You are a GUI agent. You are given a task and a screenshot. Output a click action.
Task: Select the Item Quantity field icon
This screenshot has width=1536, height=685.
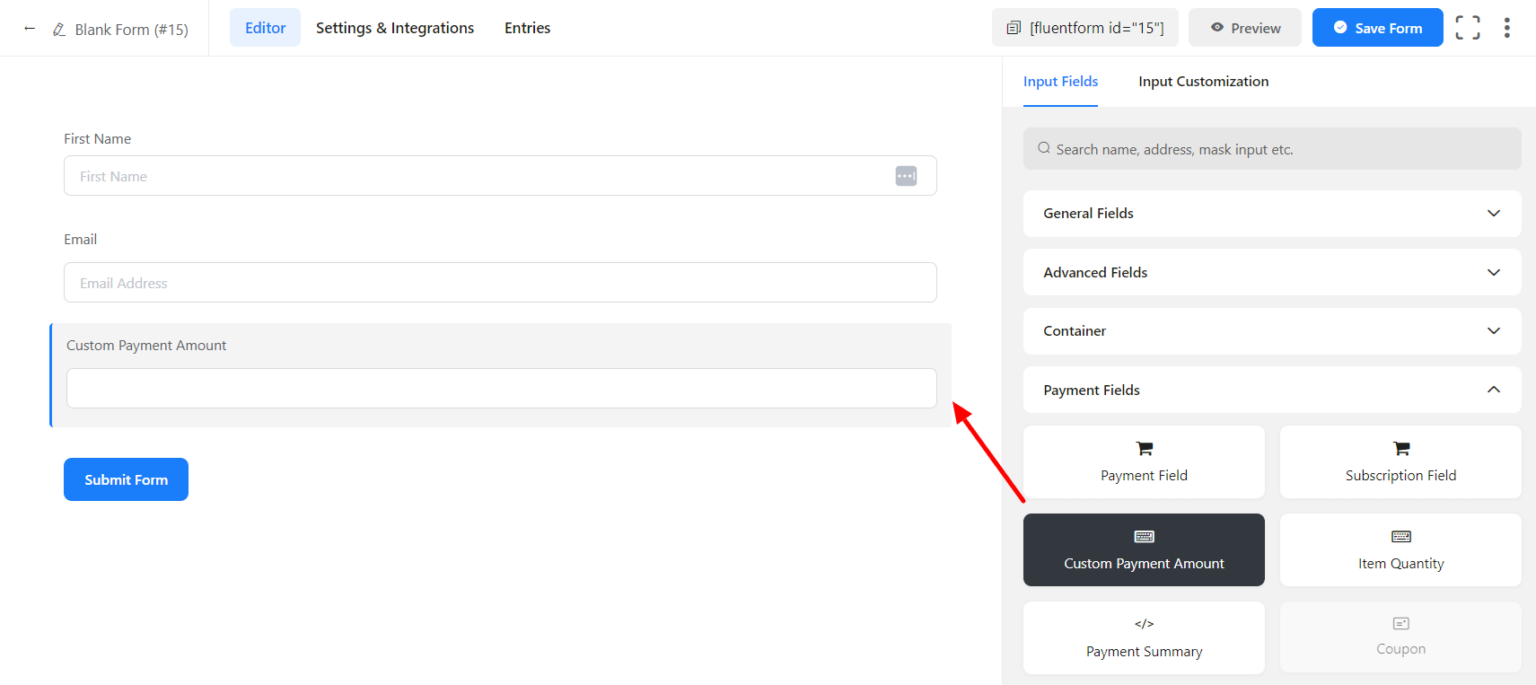[1400, 536]
